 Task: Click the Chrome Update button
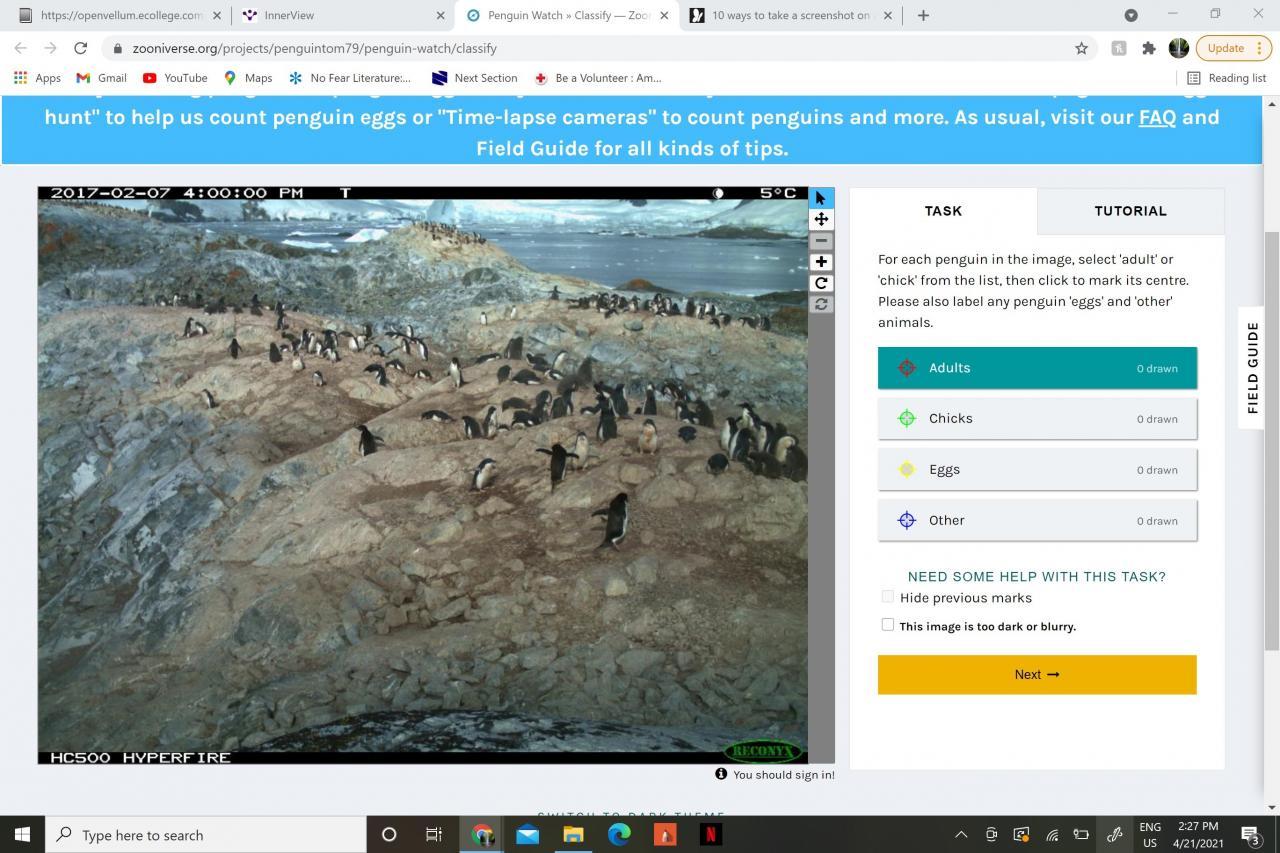(1226, 48)
